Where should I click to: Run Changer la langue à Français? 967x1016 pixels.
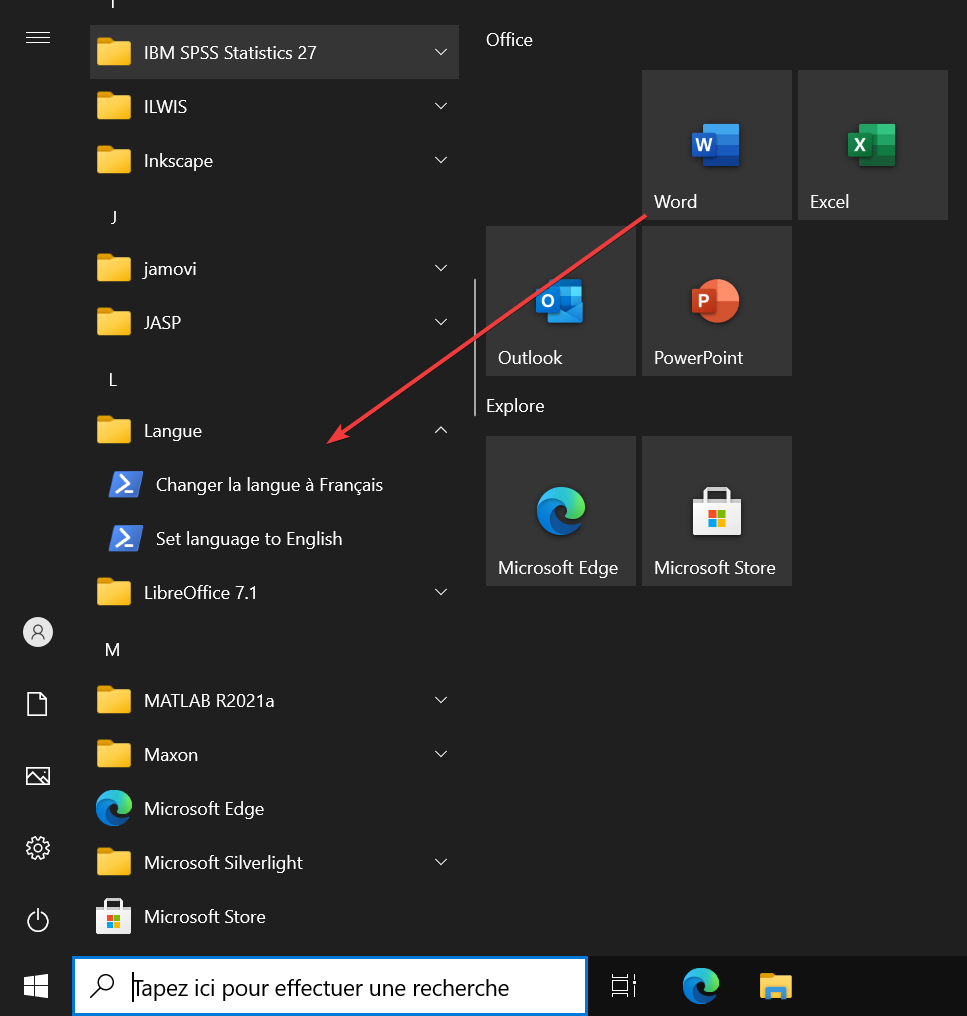(268, 485)
